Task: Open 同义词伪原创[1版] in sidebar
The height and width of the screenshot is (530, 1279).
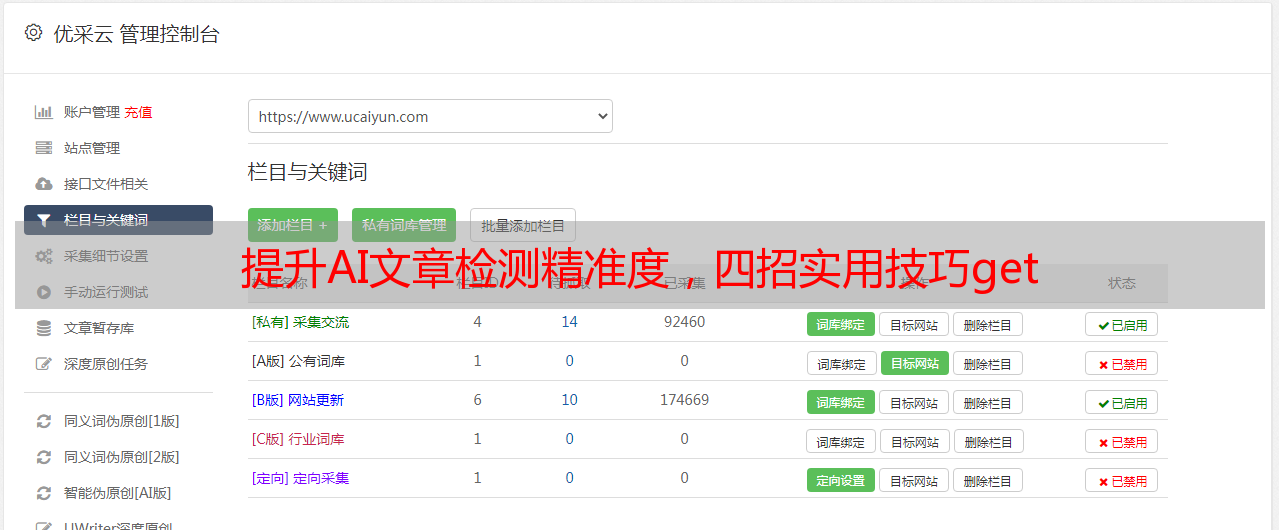Action: click(x=122, y=421)
